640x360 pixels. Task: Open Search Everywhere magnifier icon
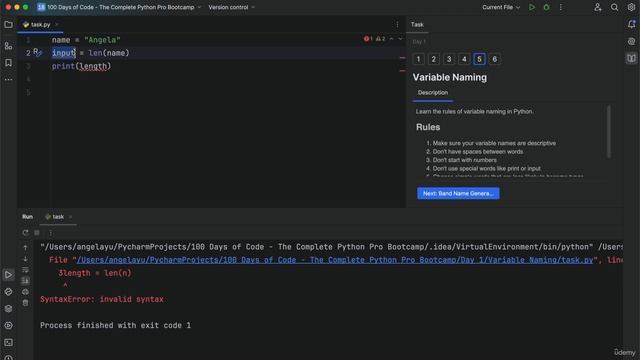pos(614,7)
